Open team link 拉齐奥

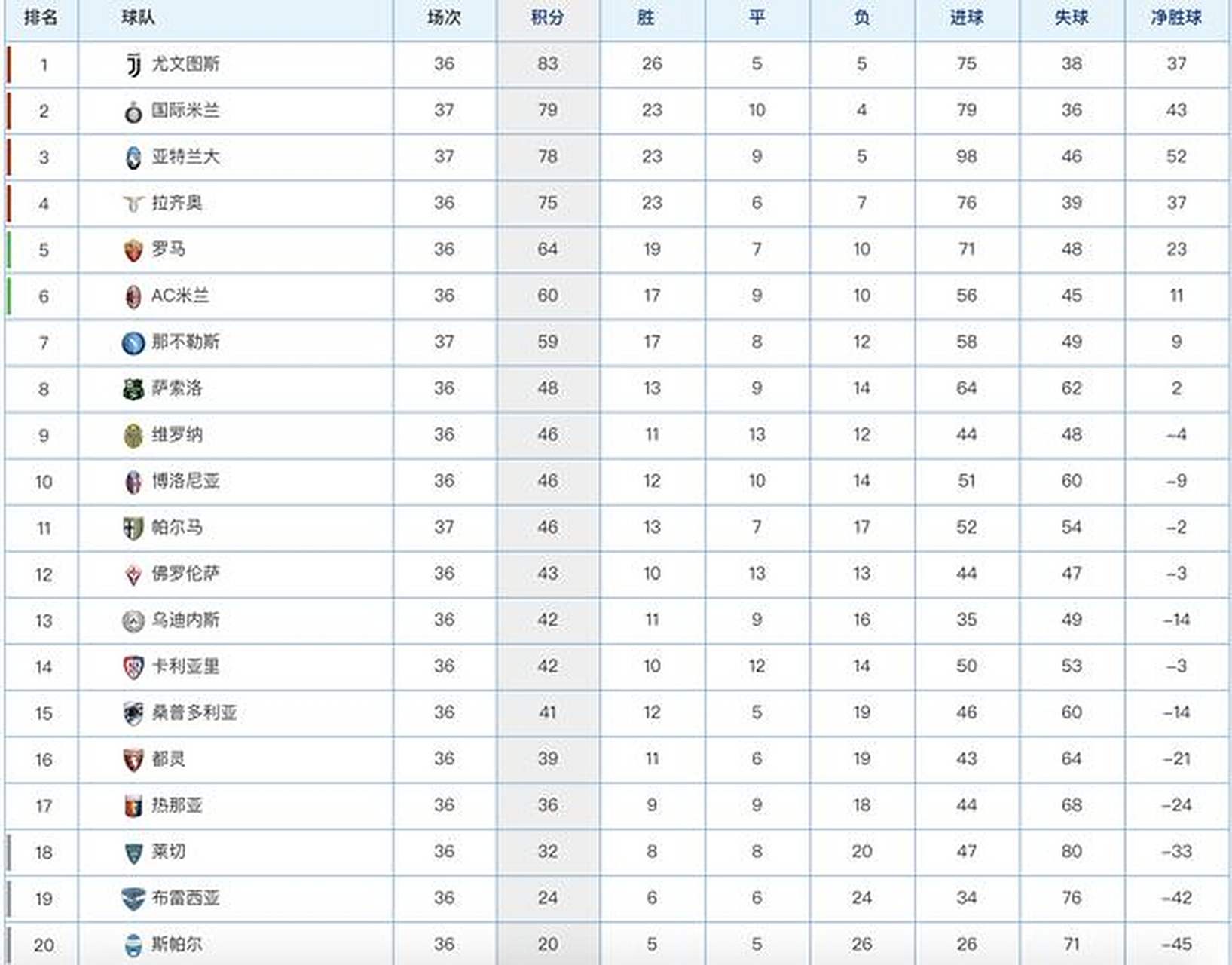click(x=177, y=203)
